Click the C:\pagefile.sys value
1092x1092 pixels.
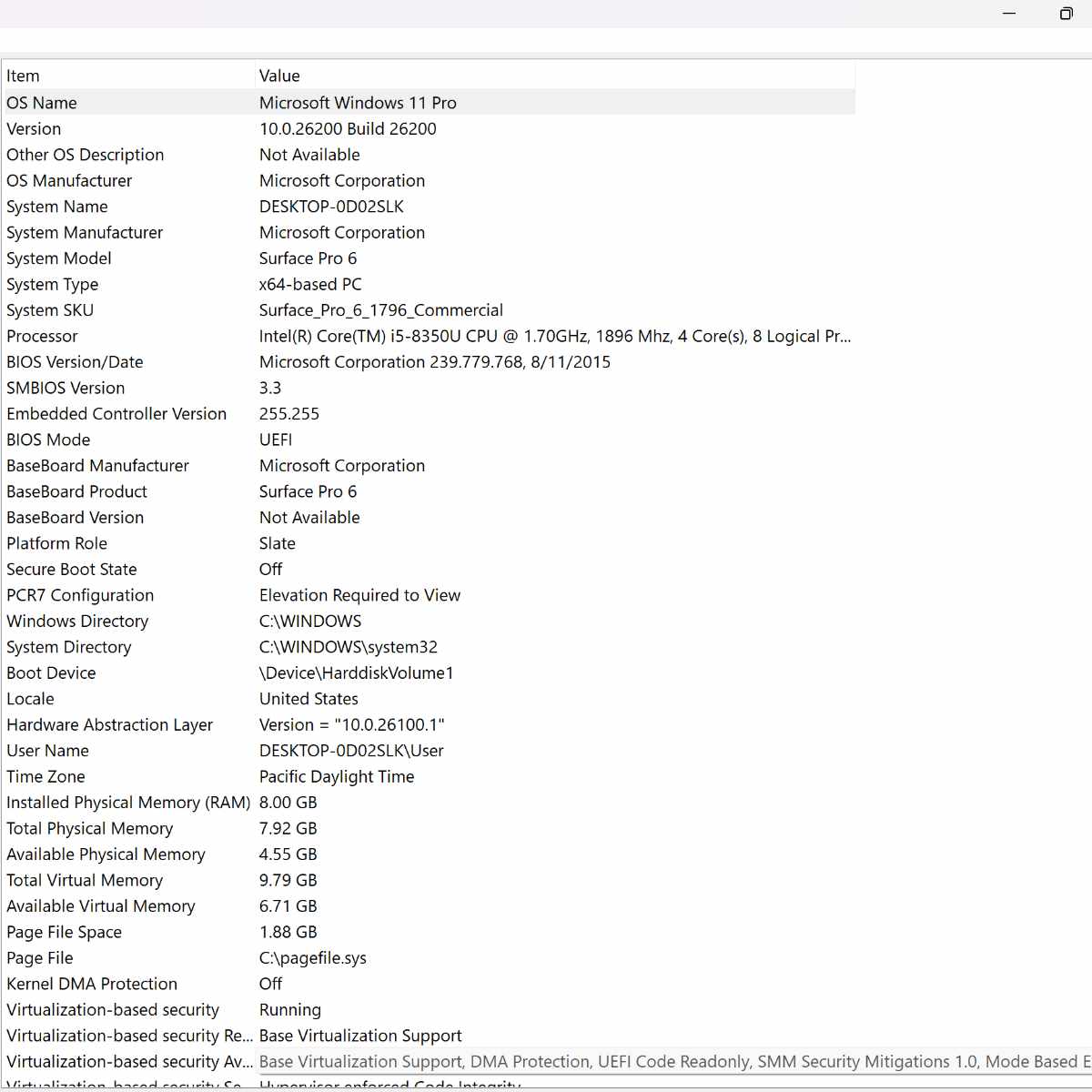click(313, 959)
